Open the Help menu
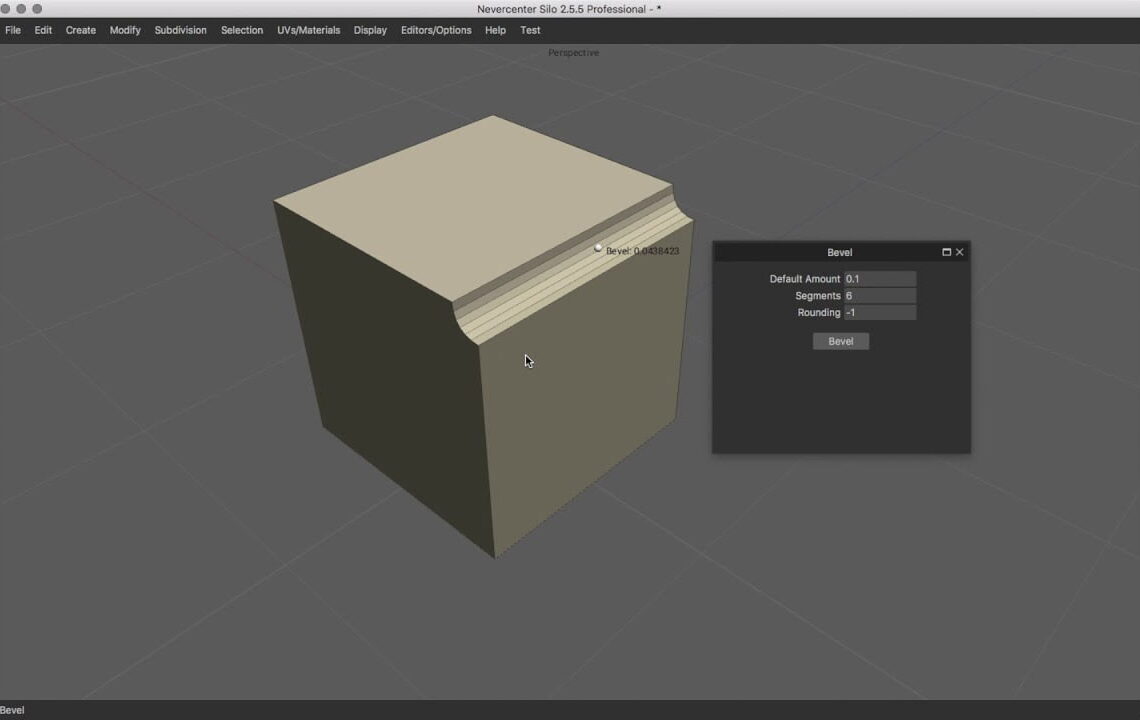 (494, 30)
